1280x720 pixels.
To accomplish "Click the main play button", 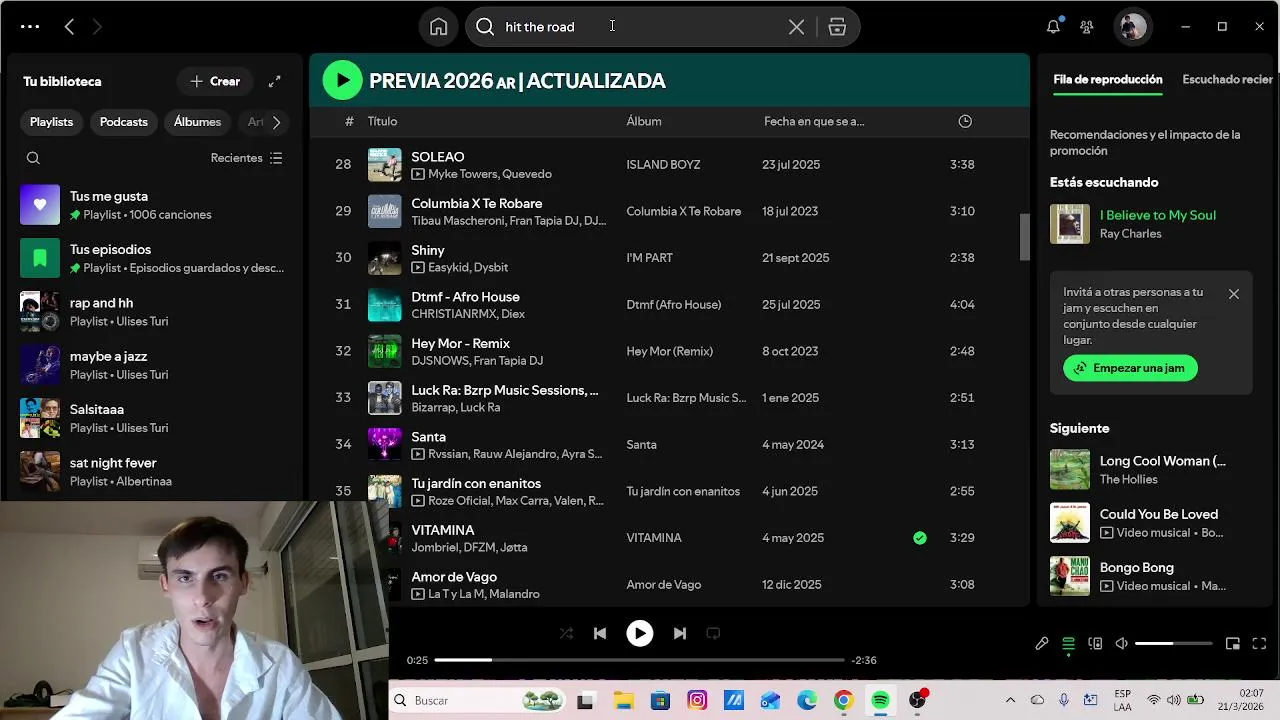I will coord(640,633).
